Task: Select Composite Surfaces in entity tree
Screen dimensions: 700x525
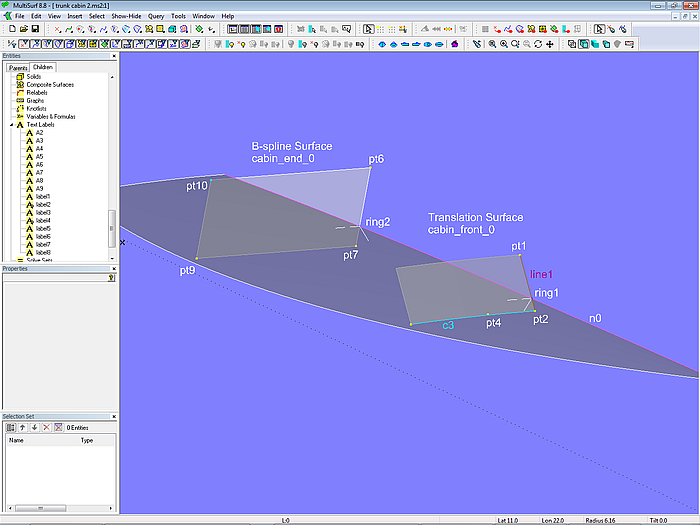Action: pos(50,84)
